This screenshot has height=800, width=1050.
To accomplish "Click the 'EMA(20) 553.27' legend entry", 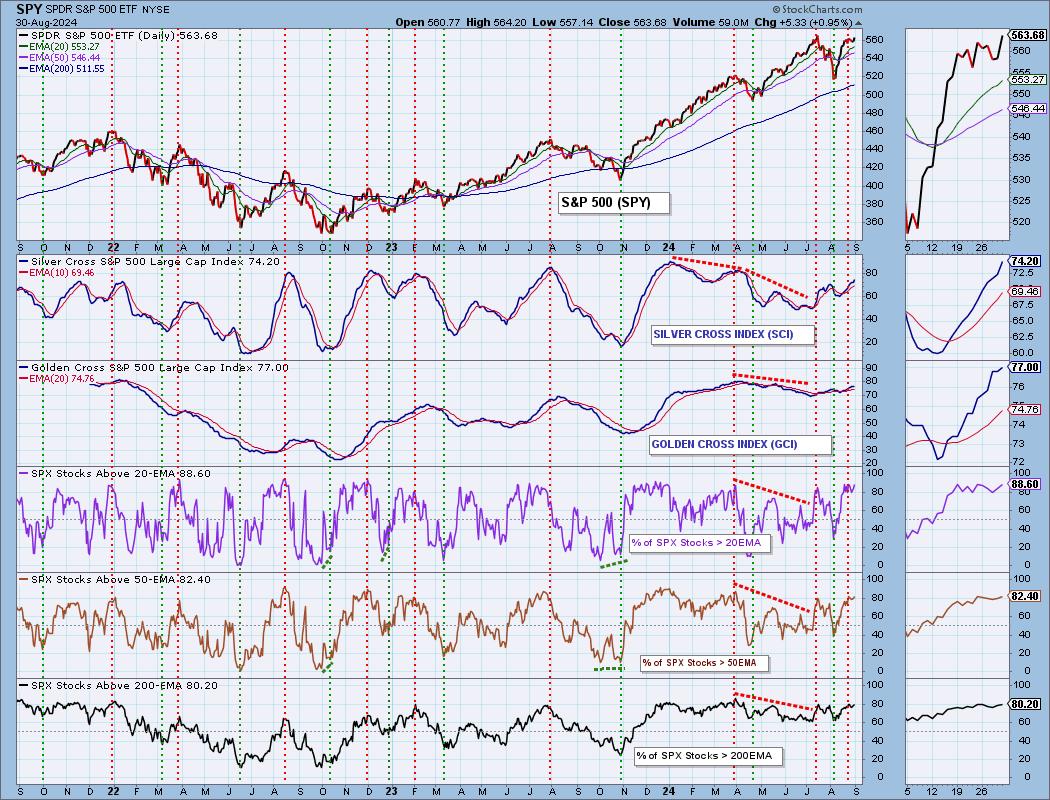I will 60,46.
